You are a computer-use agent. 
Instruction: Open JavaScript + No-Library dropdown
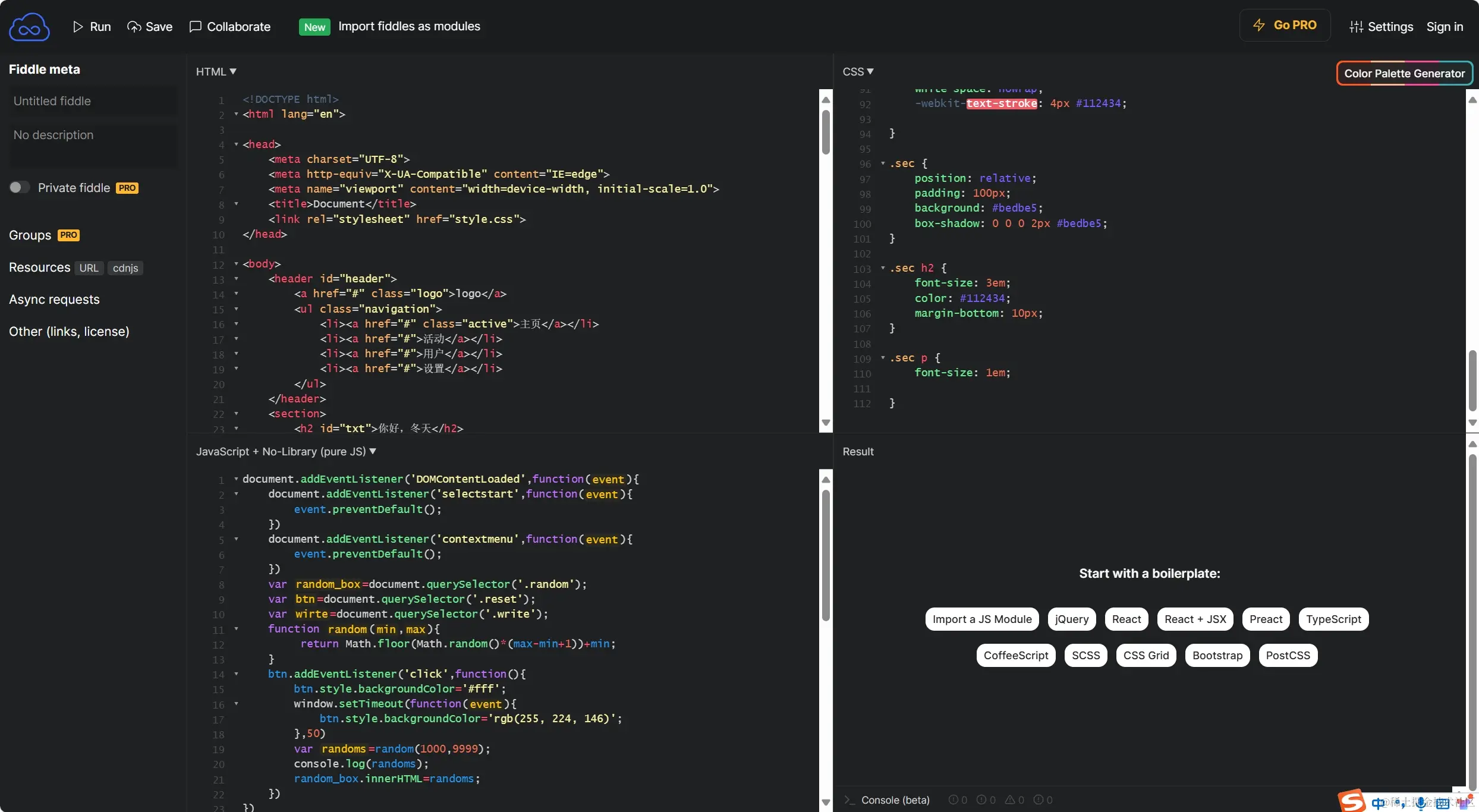point(286,452)
